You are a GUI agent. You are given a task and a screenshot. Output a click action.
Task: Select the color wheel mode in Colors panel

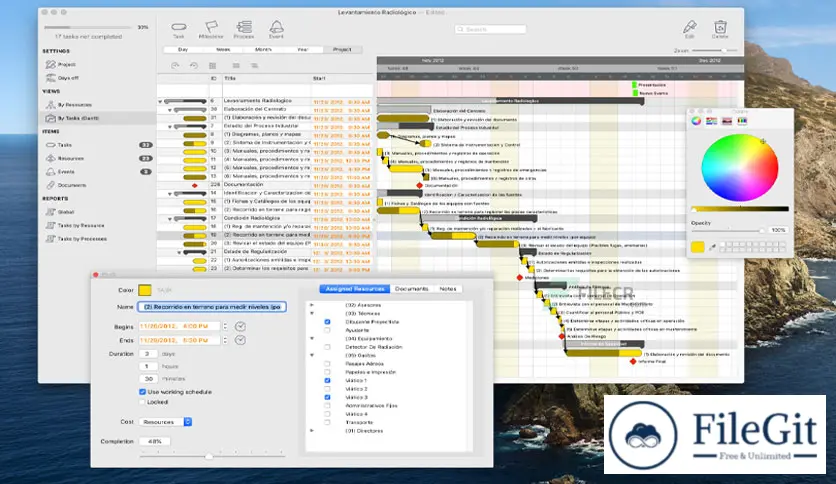point(696,121)
